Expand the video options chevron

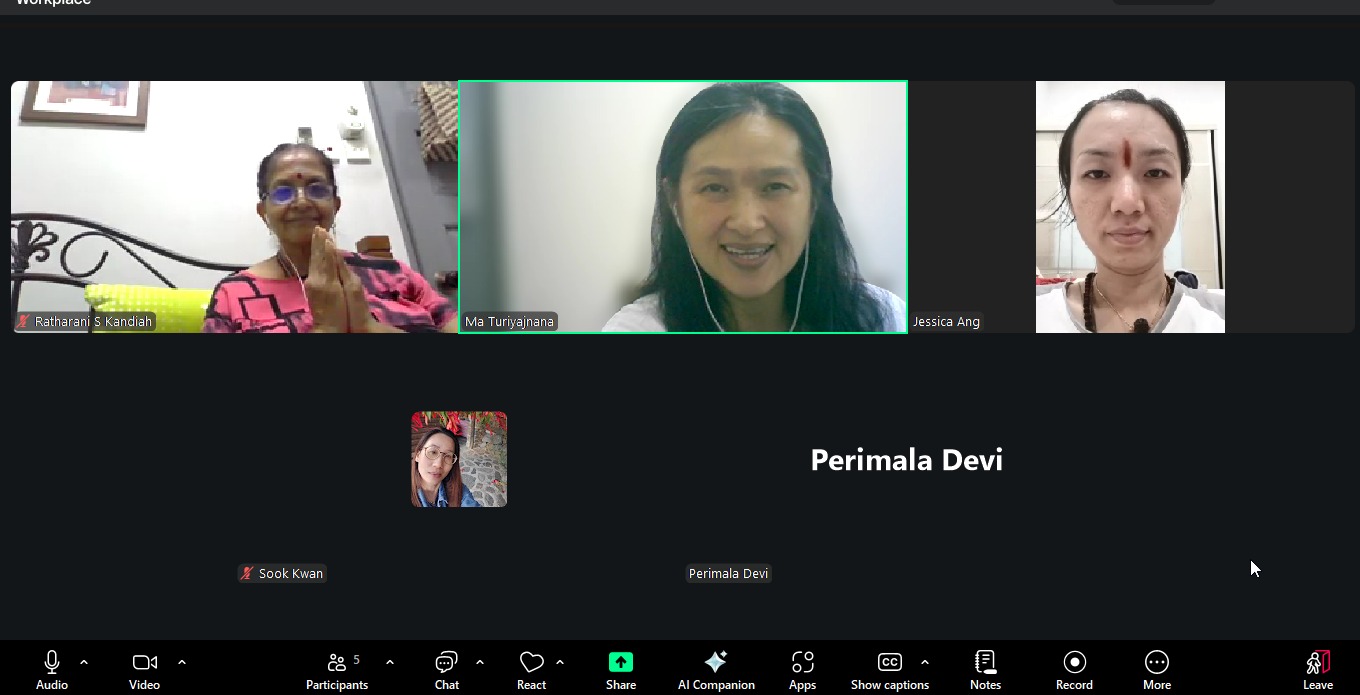point(182,662)
